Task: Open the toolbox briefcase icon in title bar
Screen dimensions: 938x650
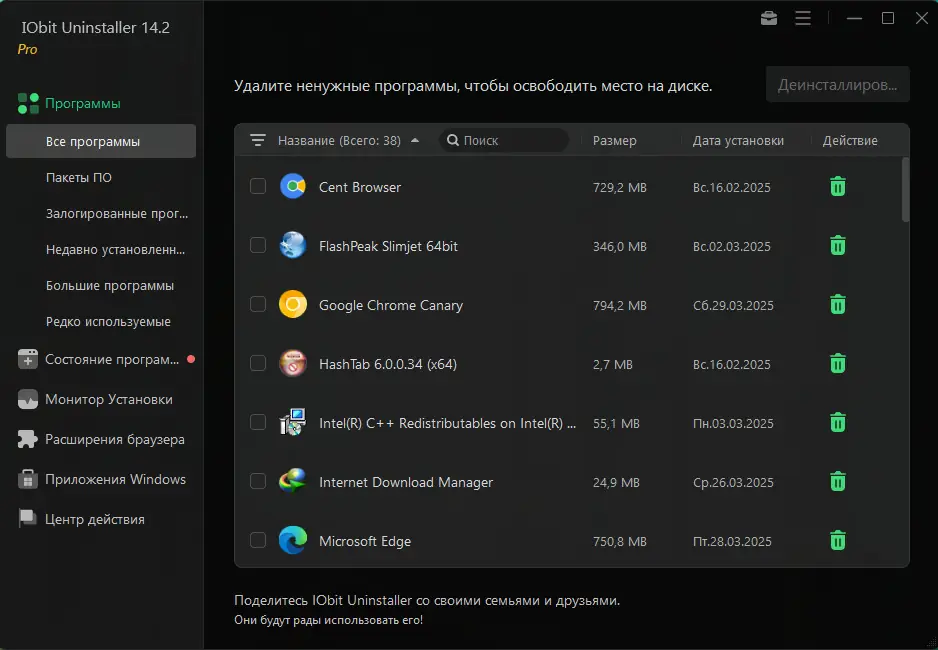Action: (x=769, y=18)
